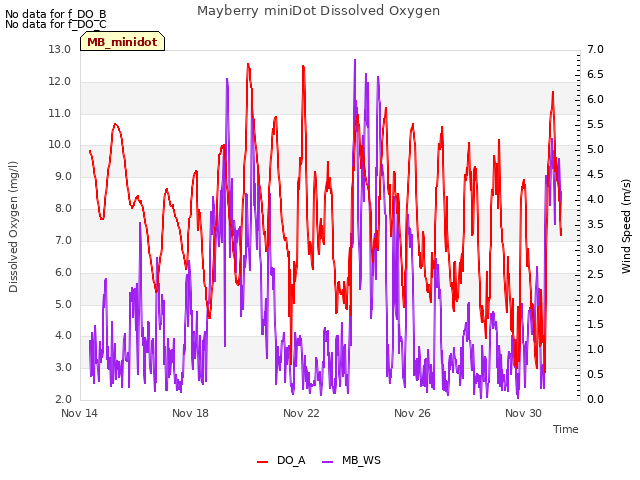Click the 13.0 left axis tick label
The image size is (640, 480).
tap(60, 49)
